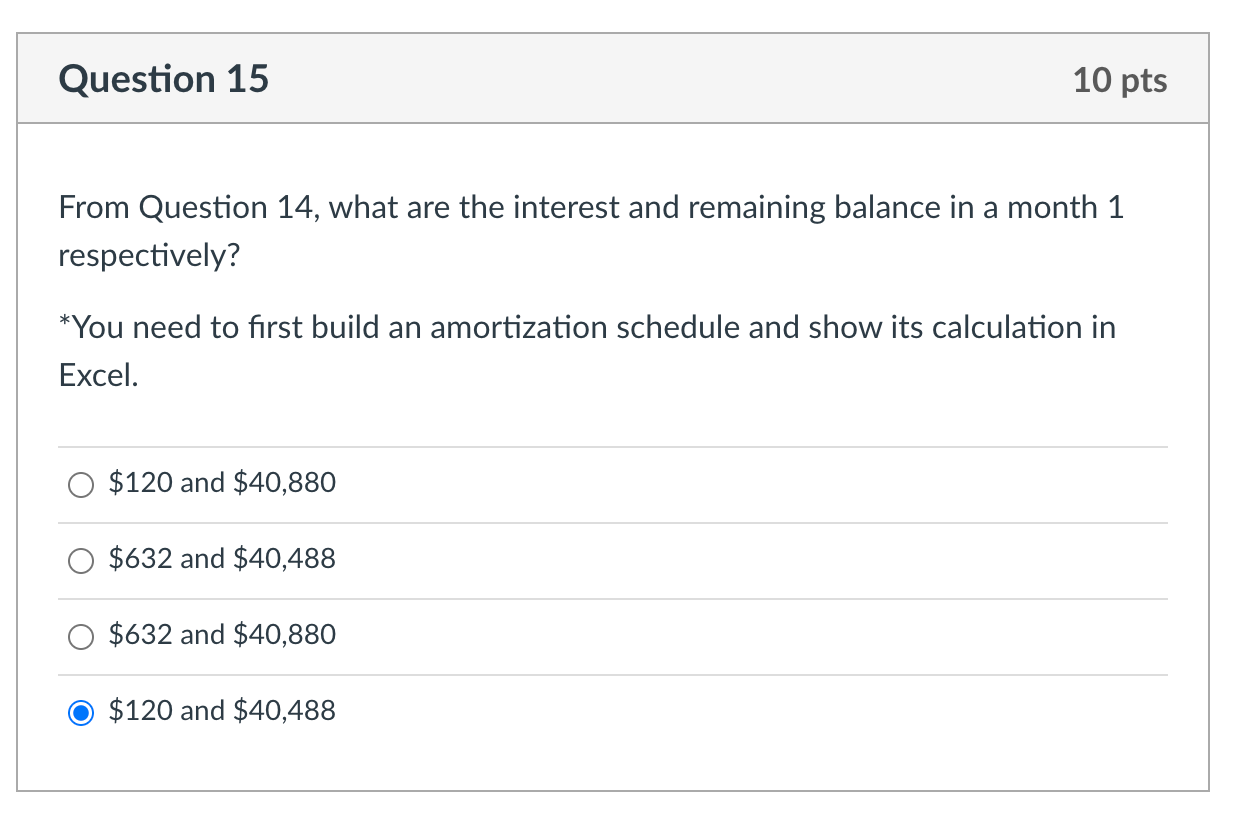The image size is (1238, 832).
Task: Click the answer text "$632 and $40,880"
Action: 222,635
